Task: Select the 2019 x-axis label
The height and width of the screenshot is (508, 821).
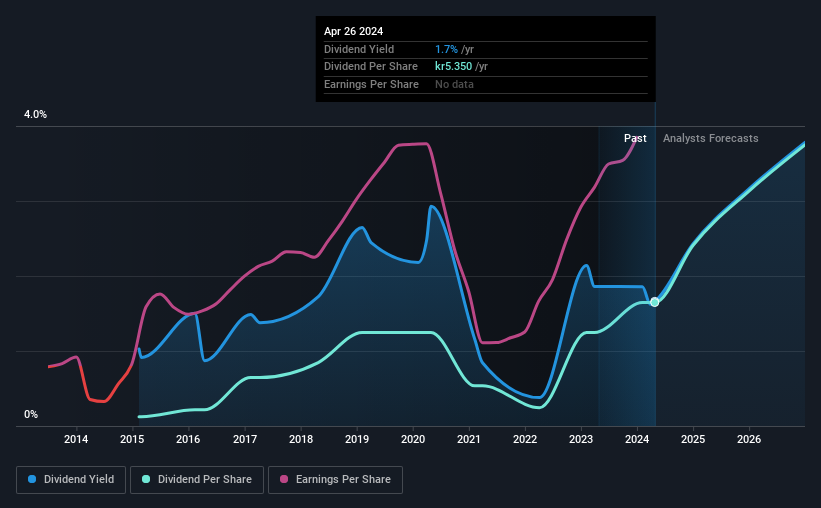Action: tap(357, 439)
